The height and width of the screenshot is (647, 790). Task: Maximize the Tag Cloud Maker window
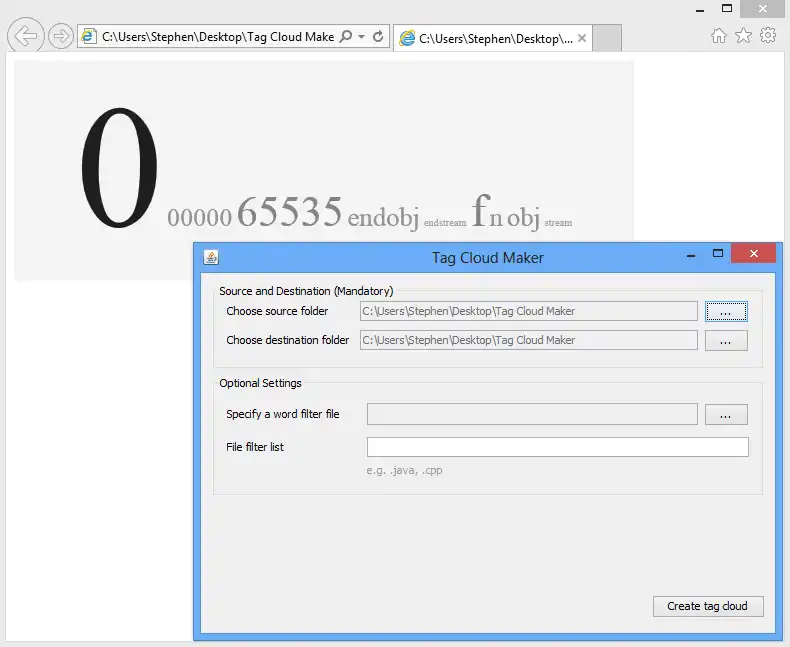(718, 254)
